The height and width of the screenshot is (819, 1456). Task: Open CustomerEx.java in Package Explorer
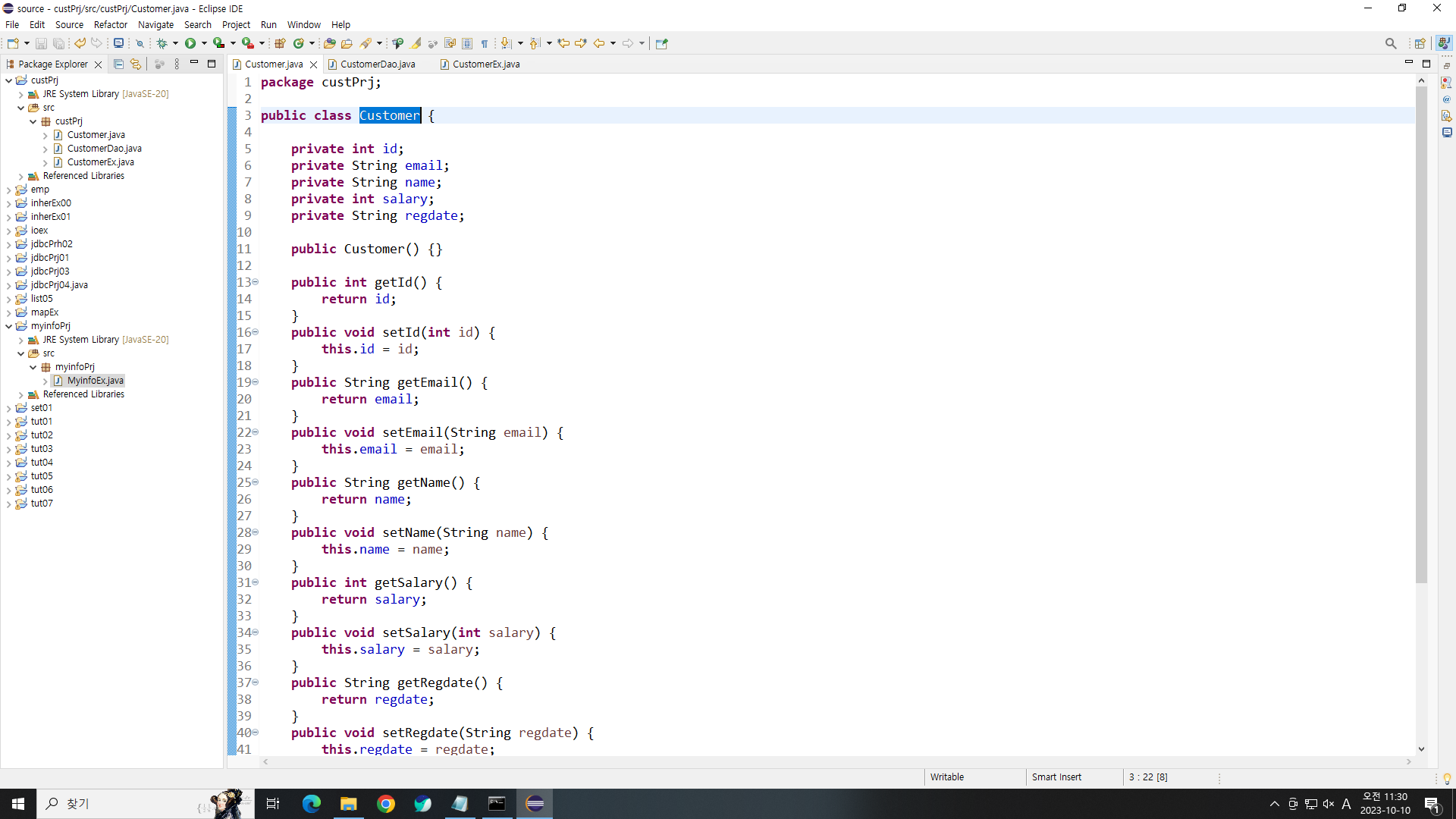click(100, 162)
